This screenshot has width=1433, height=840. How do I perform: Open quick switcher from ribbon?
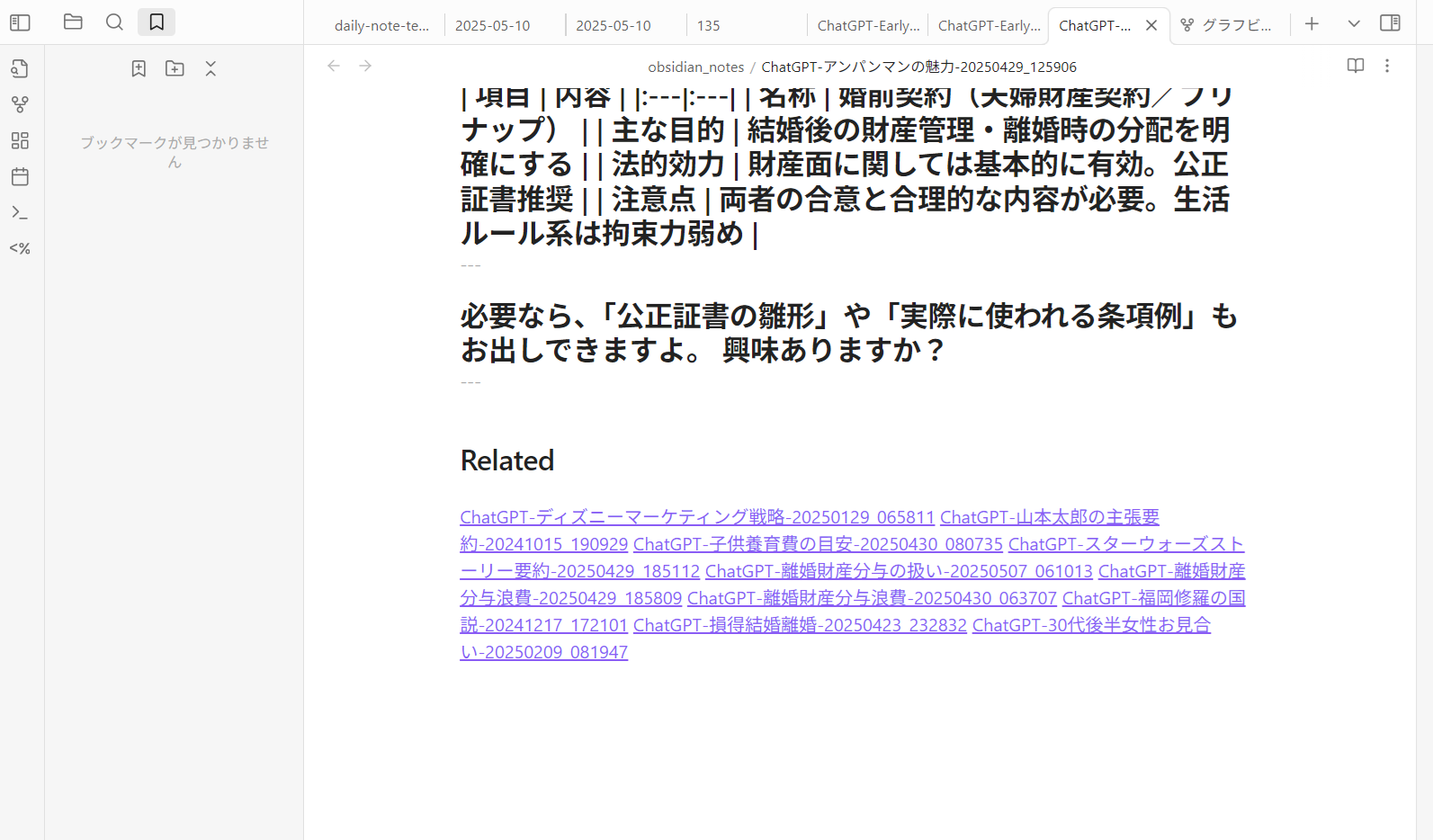click(x=20, y=68)
